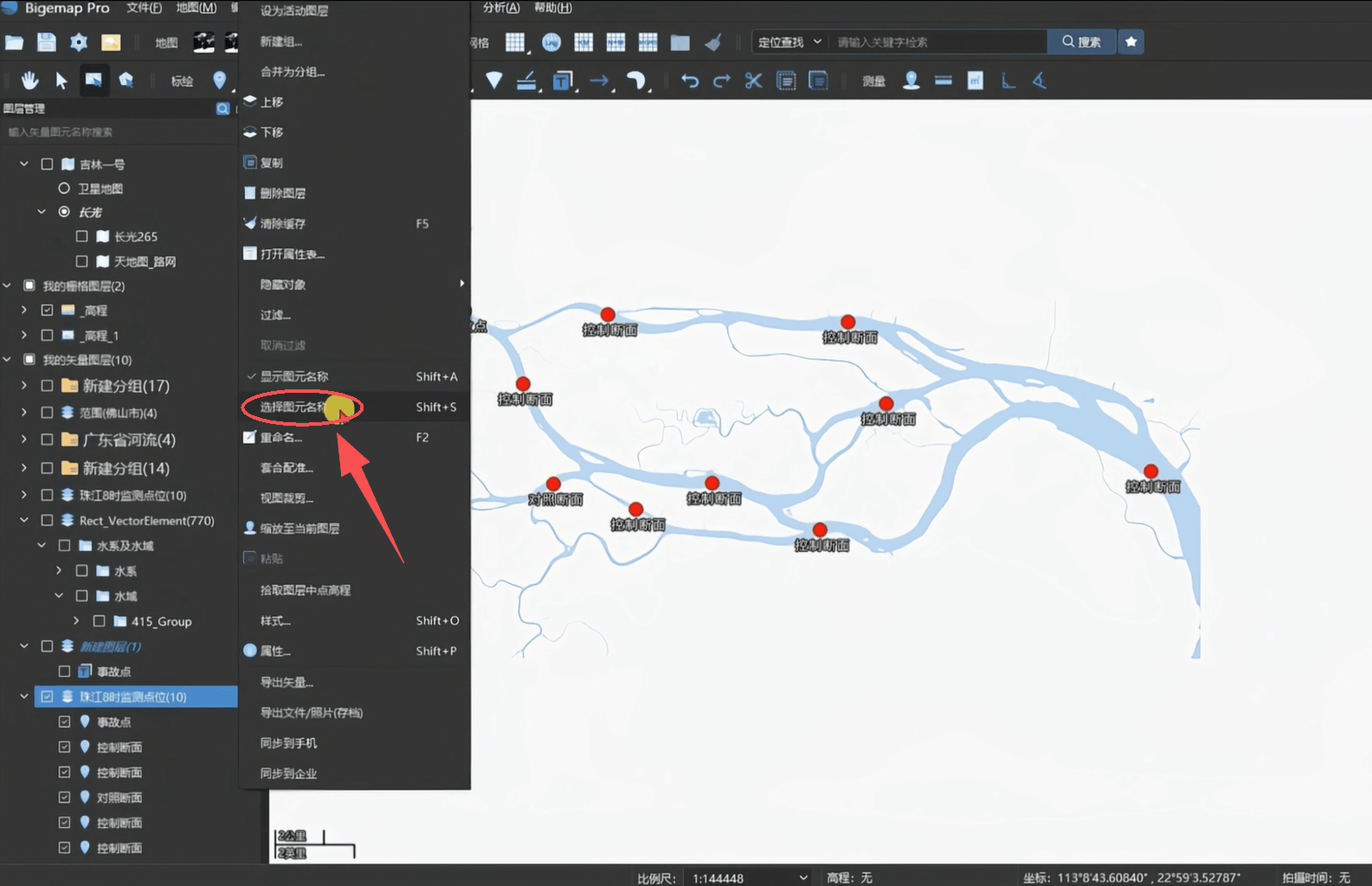The width and height of the screenshot is (1372, 886).
Task: Click the measure point pin icon
Action: (911, 80)
